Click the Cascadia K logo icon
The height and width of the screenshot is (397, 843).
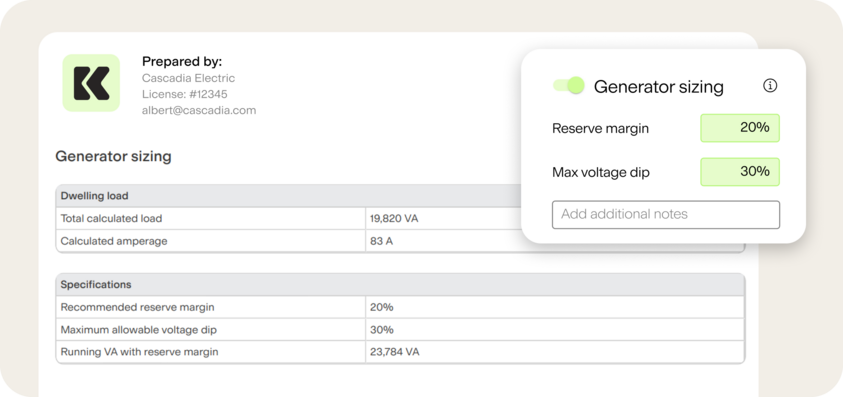coord(91,83)
